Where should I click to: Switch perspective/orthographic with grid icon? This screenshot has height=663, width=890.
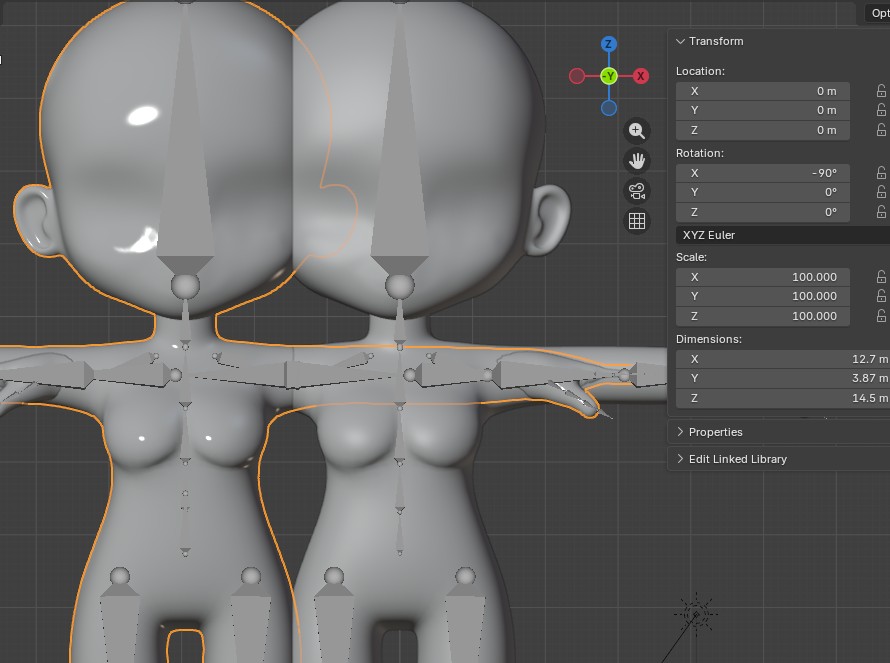637,221
